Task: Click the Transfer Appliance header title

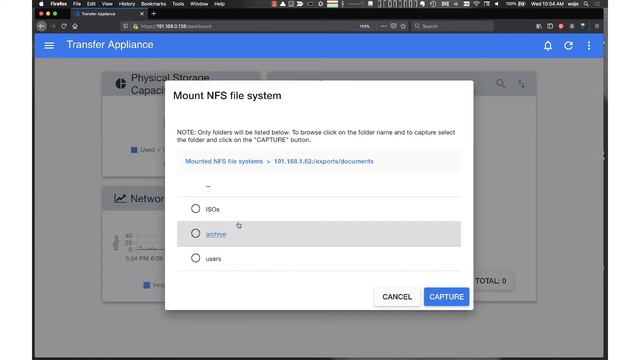Action: (110, 44)
